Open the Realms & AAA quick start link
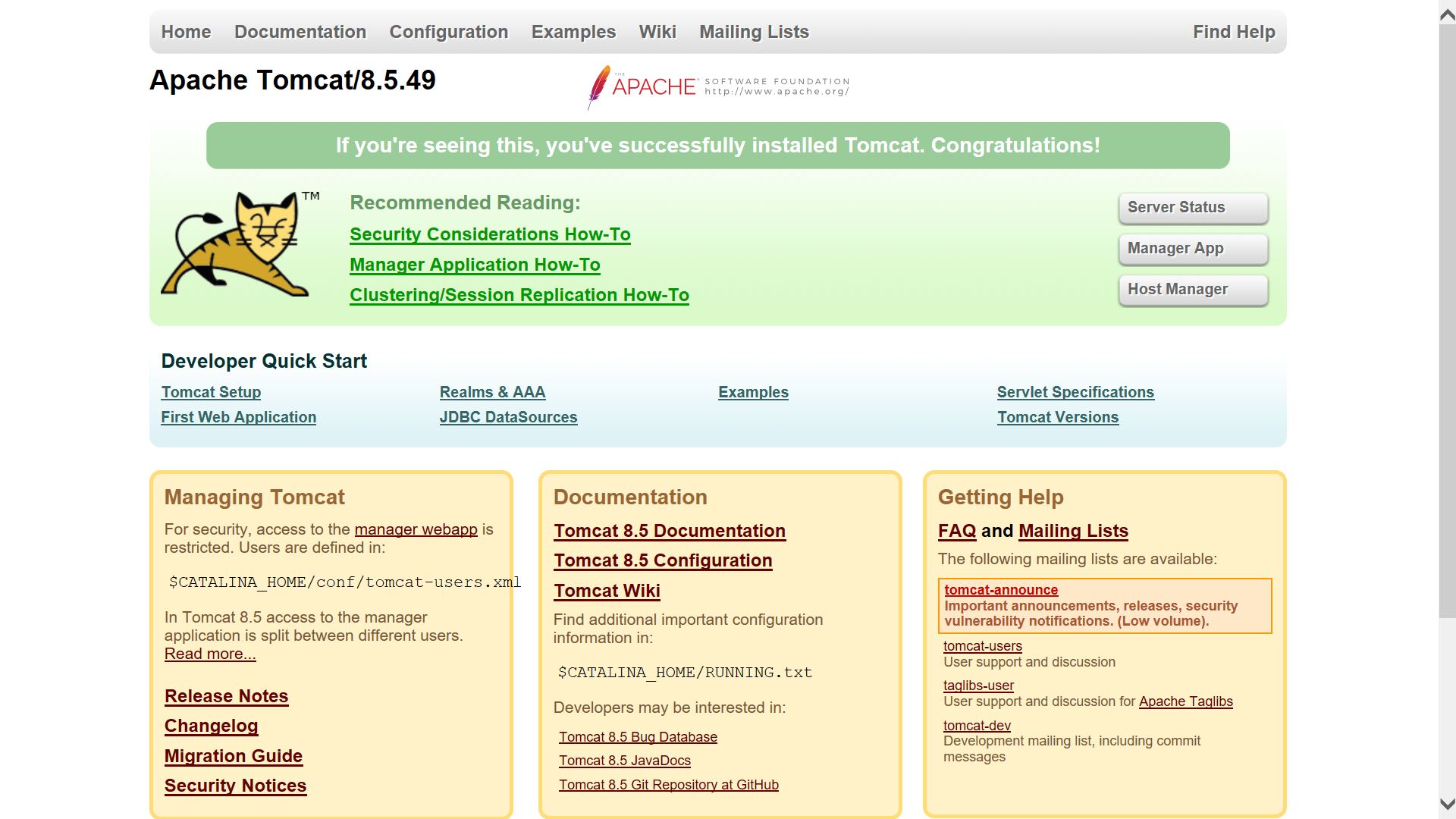Viewport: 1456px width, 819px height. [x=492, y=392]
